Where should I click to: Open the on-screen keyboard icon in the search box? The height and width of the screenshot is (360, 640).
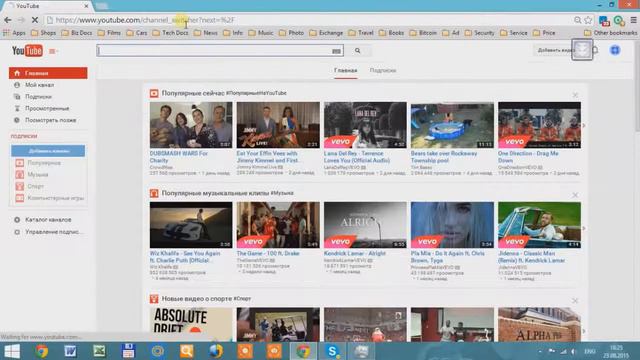336,51
